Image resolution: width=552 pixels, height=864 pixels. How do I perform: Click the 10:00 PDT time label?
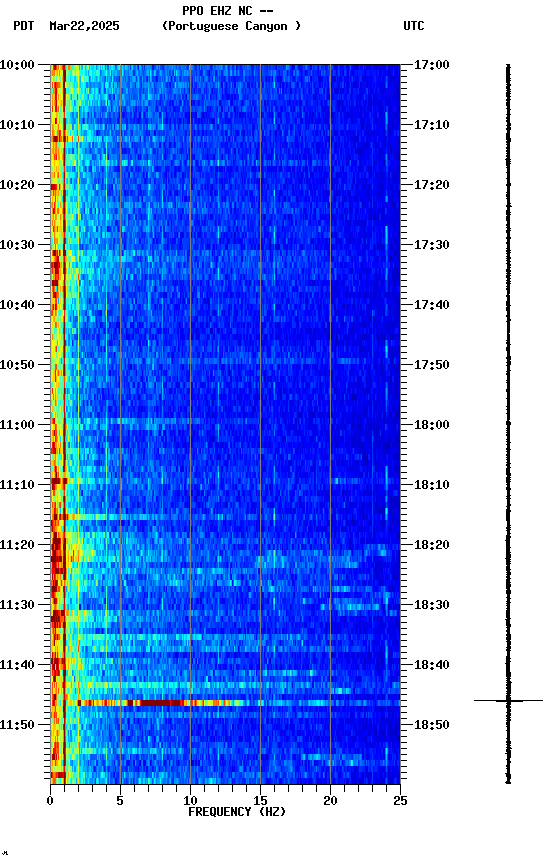tap(17, 65)
